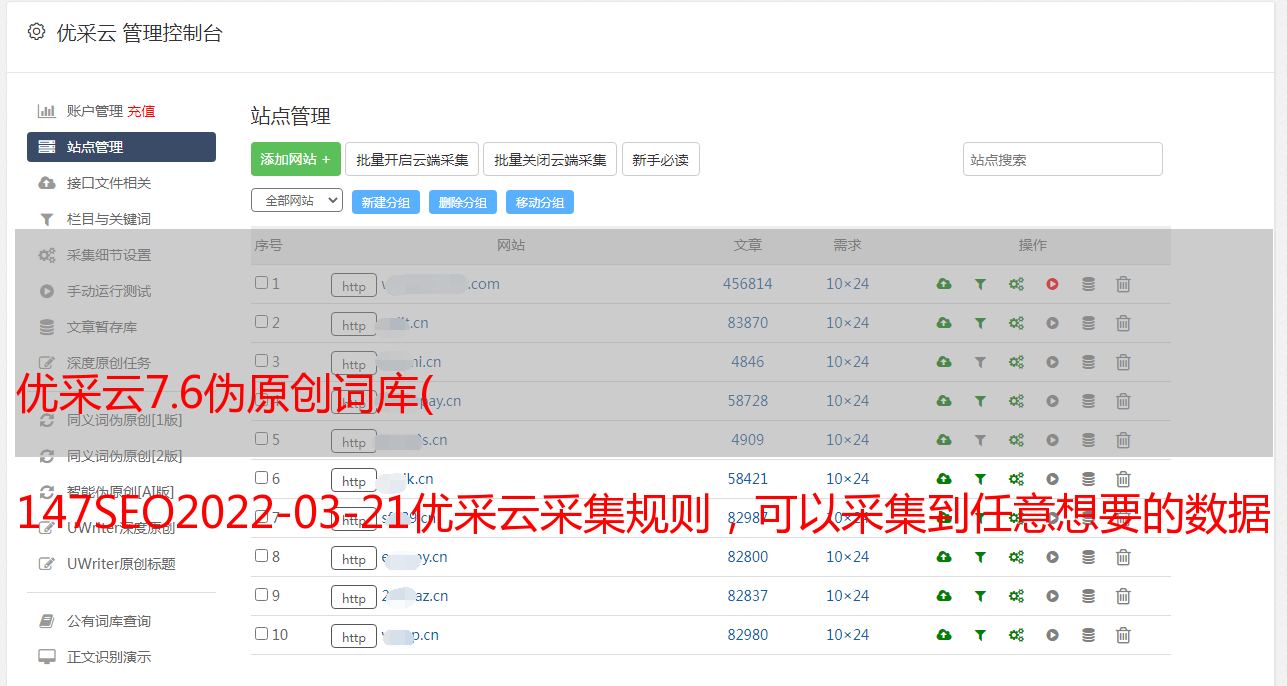Image resolution: width=1287 pixels, height=686 pixels.
Task: Click the gears icon in row 9 with 82837 articles
Action: 1016,596
